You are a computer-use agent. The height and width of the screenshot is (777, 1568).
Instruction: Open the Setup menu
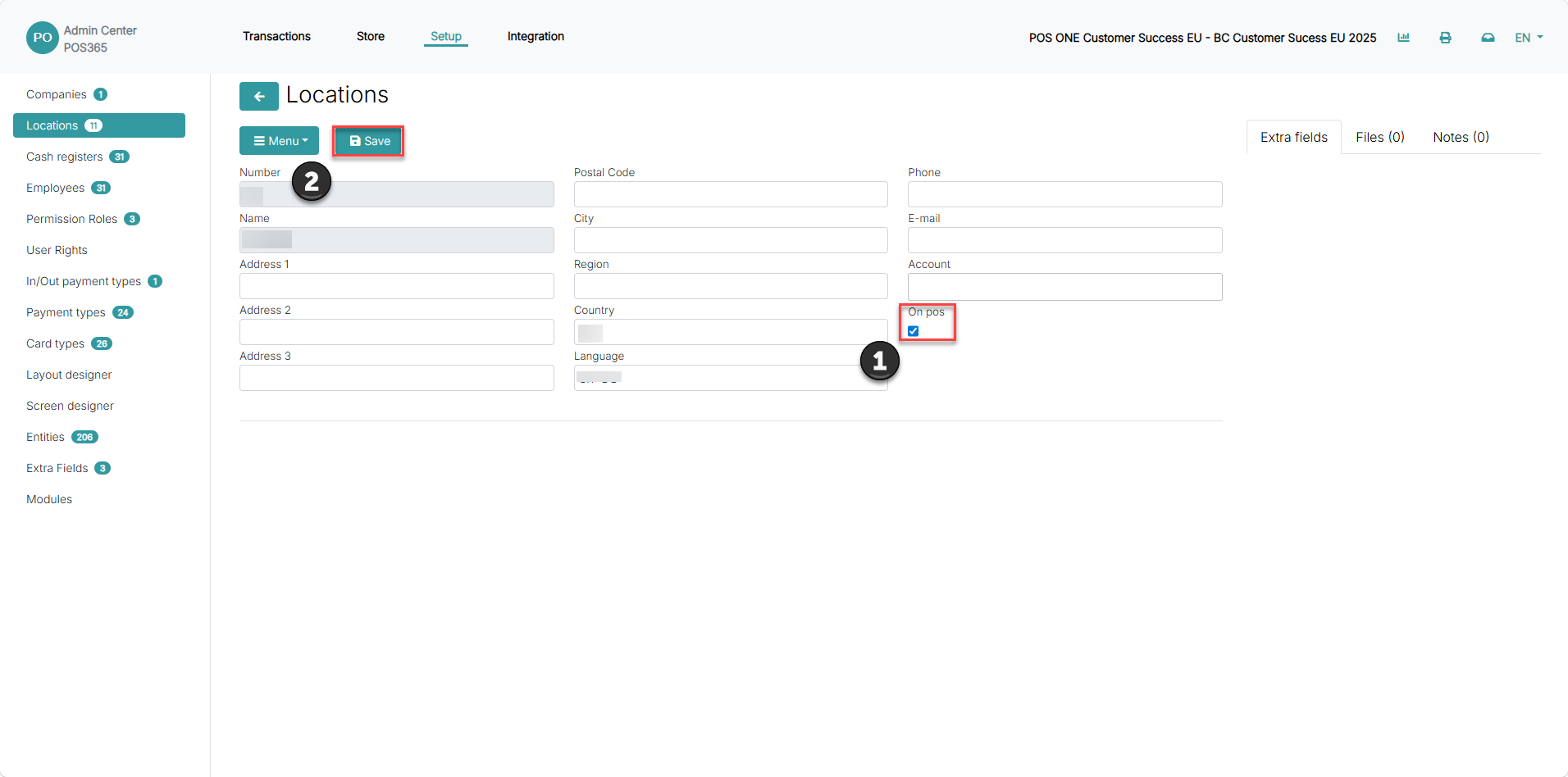coord(446,36)
